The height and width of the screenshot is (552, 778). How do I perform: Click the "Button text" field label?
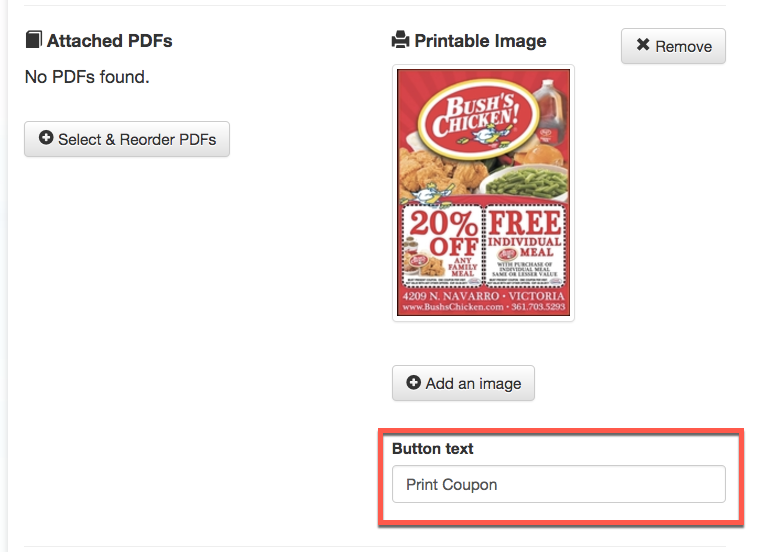433,449
